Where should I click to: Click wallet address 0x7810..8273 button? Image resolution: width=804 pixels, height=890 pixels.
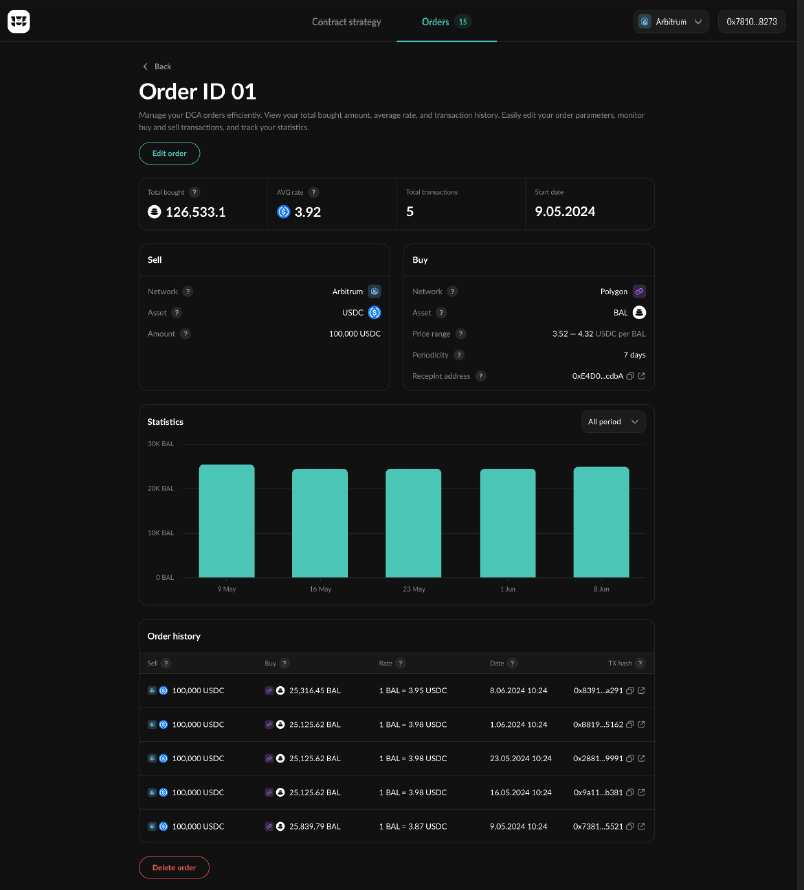[x=752, y=22]
